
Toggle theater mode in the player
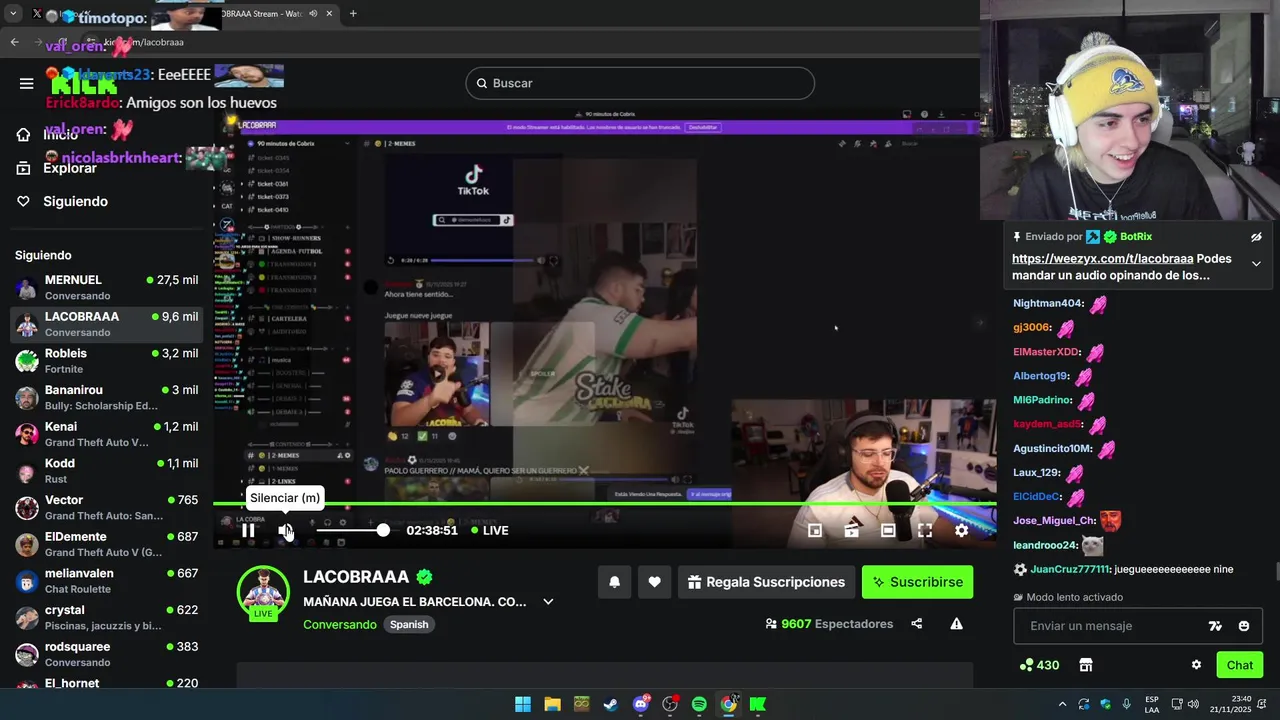pyautogui.click(x=888, y=531)
